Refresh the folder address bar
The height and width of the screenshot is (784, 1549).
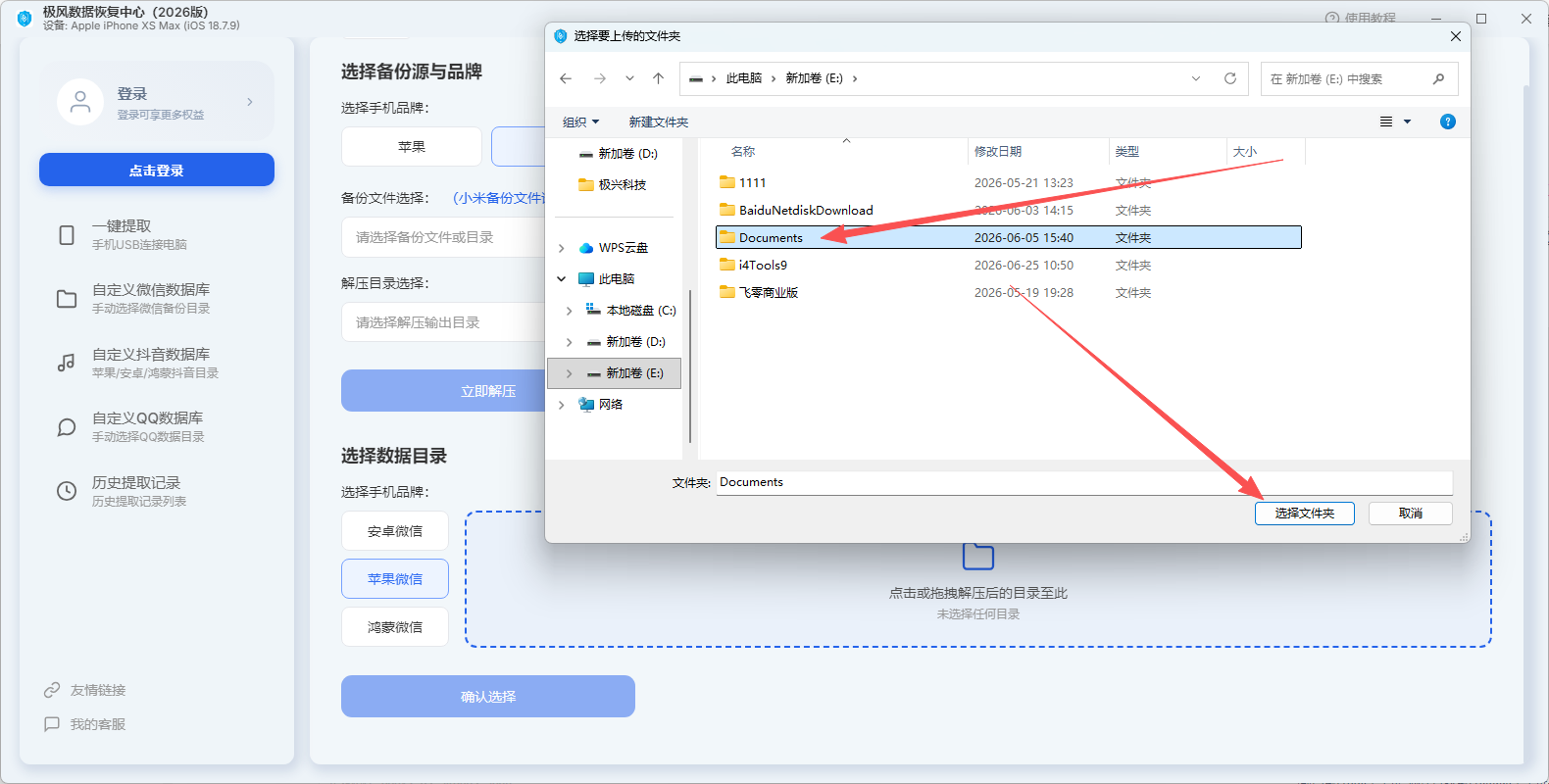1230,78
